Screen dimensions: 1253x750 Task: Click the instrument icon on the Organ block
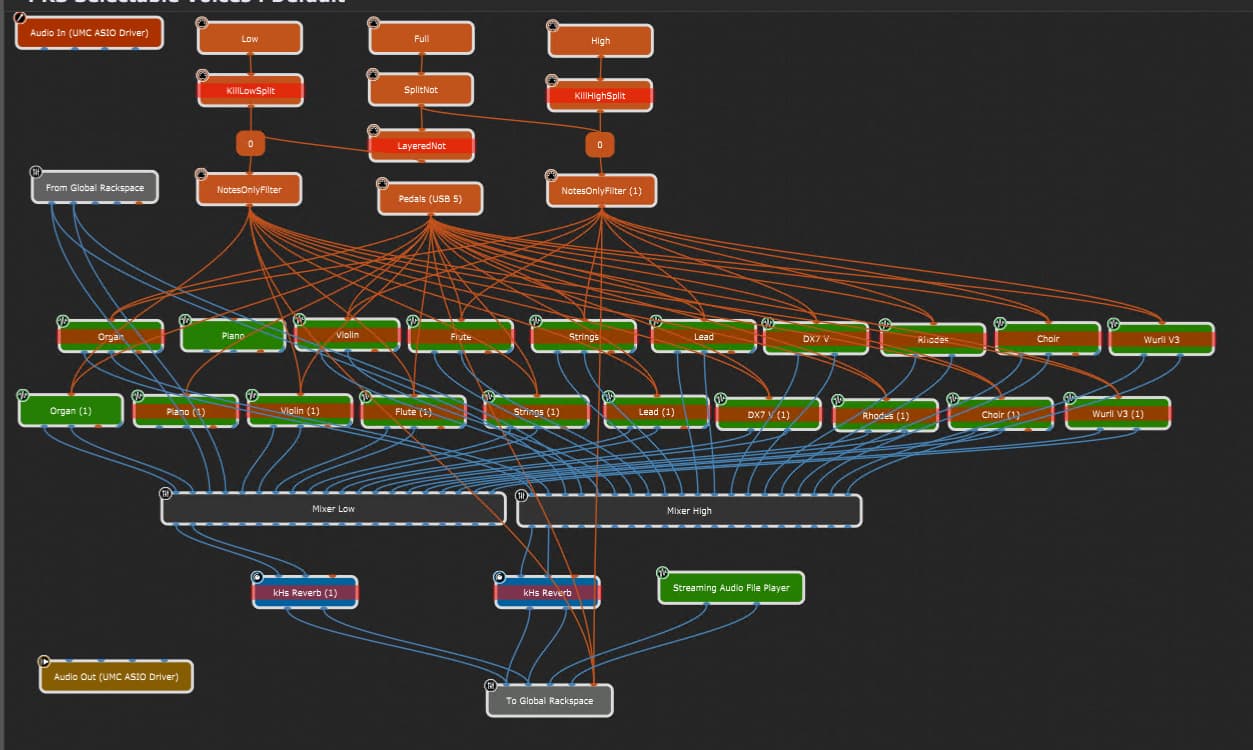62,321
